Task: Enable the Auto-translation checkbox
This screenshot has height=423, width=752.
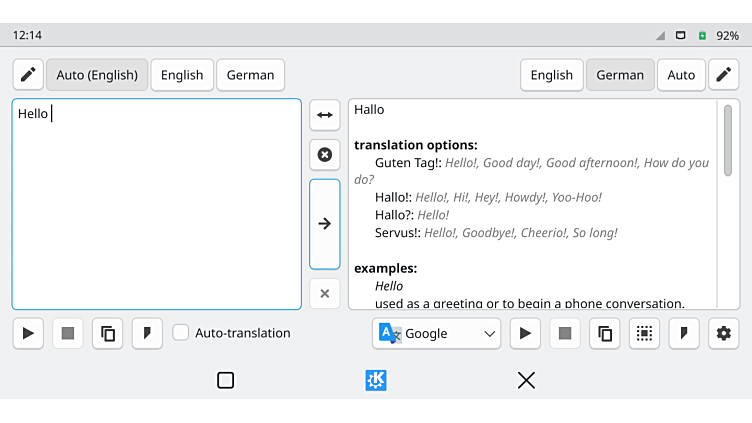Action: pos(181,333)
